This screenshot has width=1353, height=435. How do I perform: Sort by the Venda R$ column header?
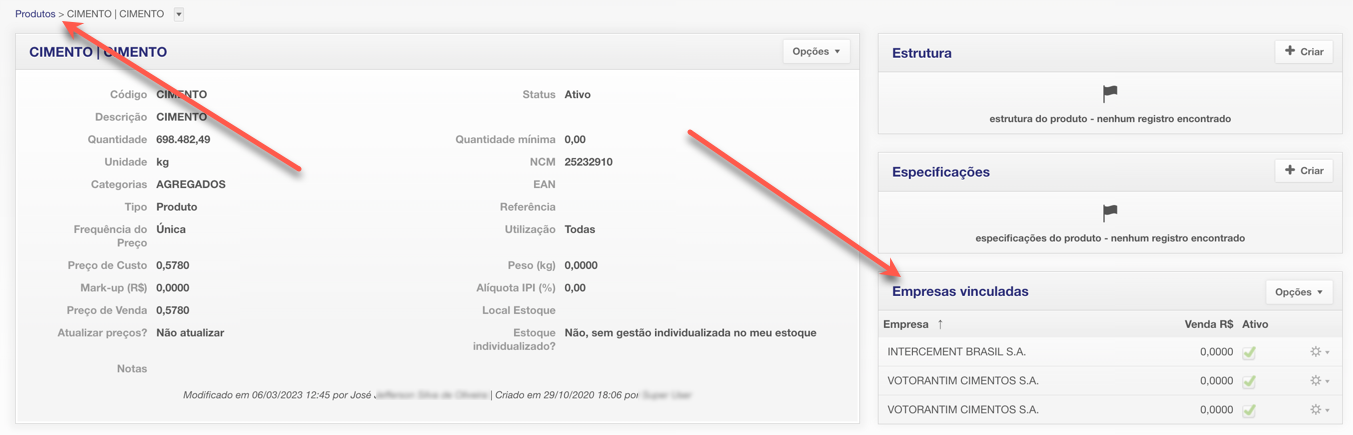click(x=1208, y=324)
